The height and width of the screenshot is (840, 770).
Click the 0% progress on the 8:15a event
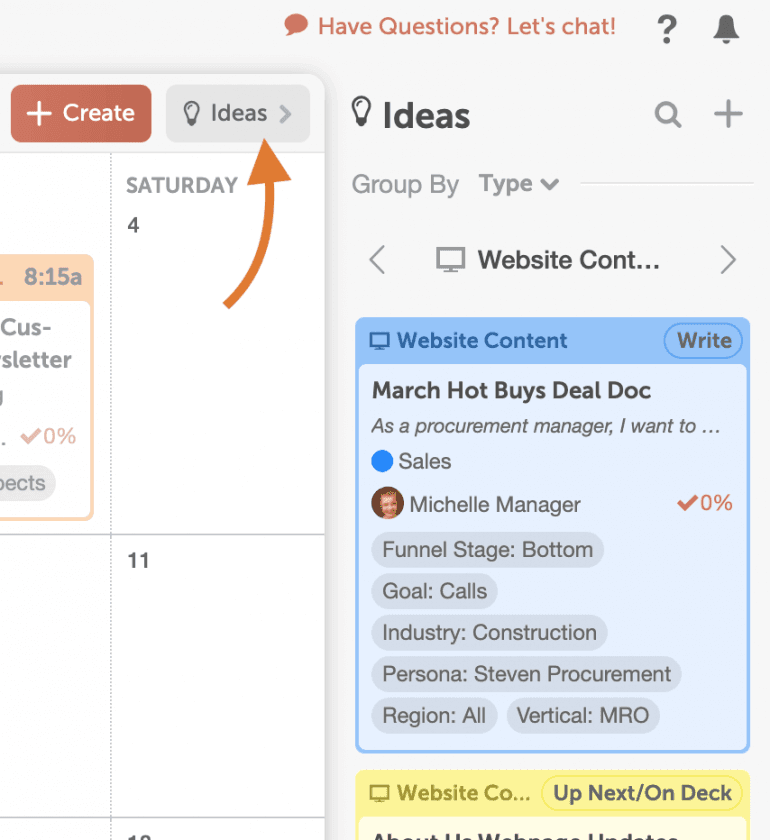[49, 436]
